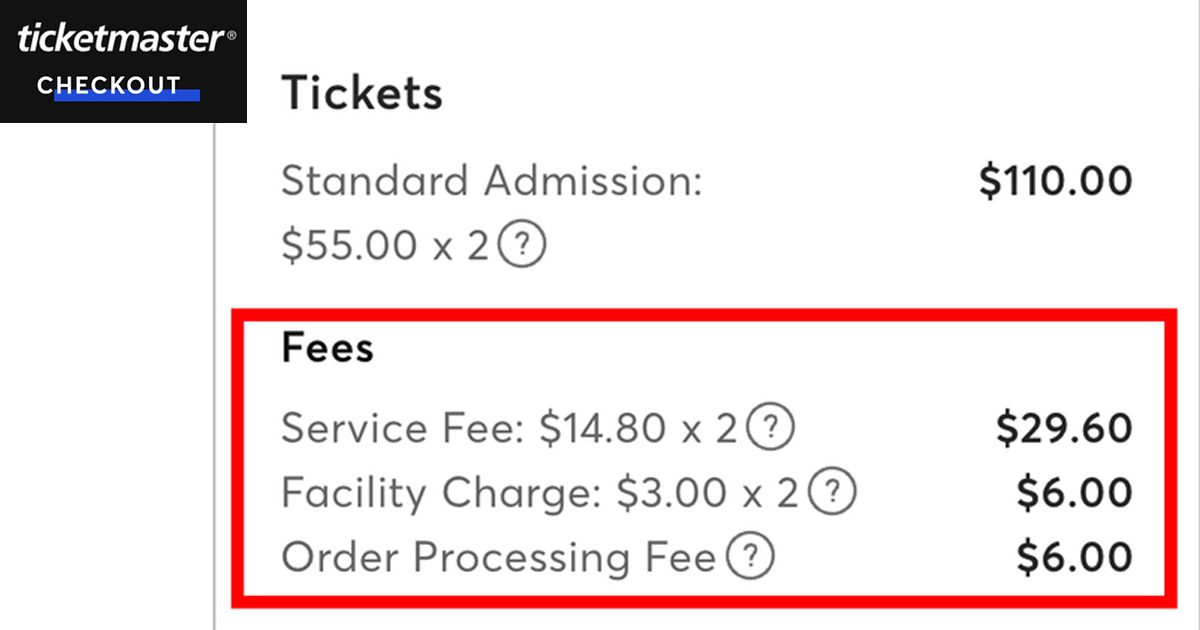Viewport: 1200px width, 630px height.
Task: Click the registered trademark symbol by ticketmaster
Action: pos(232,35)
